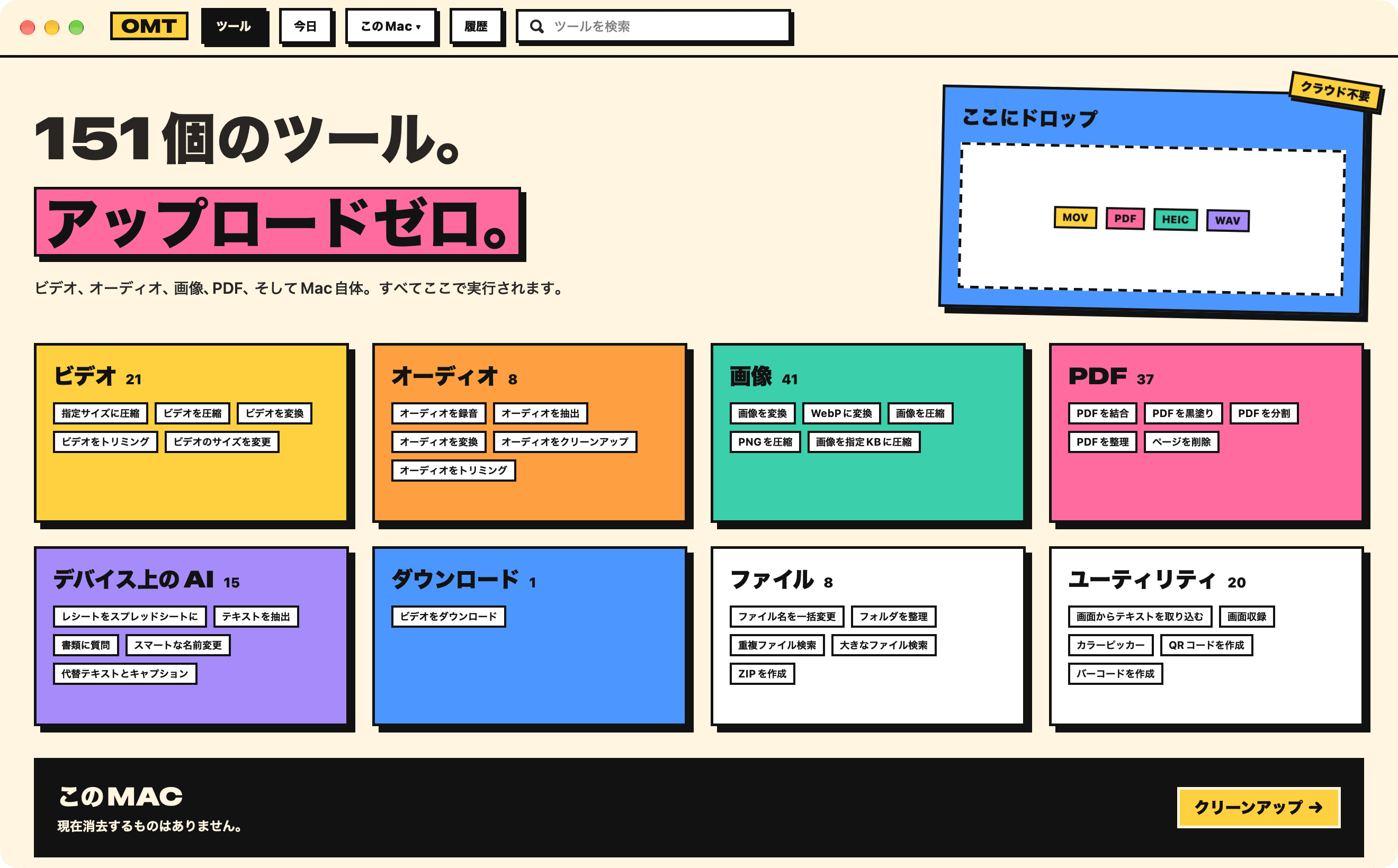Screen dimensions: 1398x868
Task: Open the カラーピッカー tool
Action: click(x=1111, y=645)
